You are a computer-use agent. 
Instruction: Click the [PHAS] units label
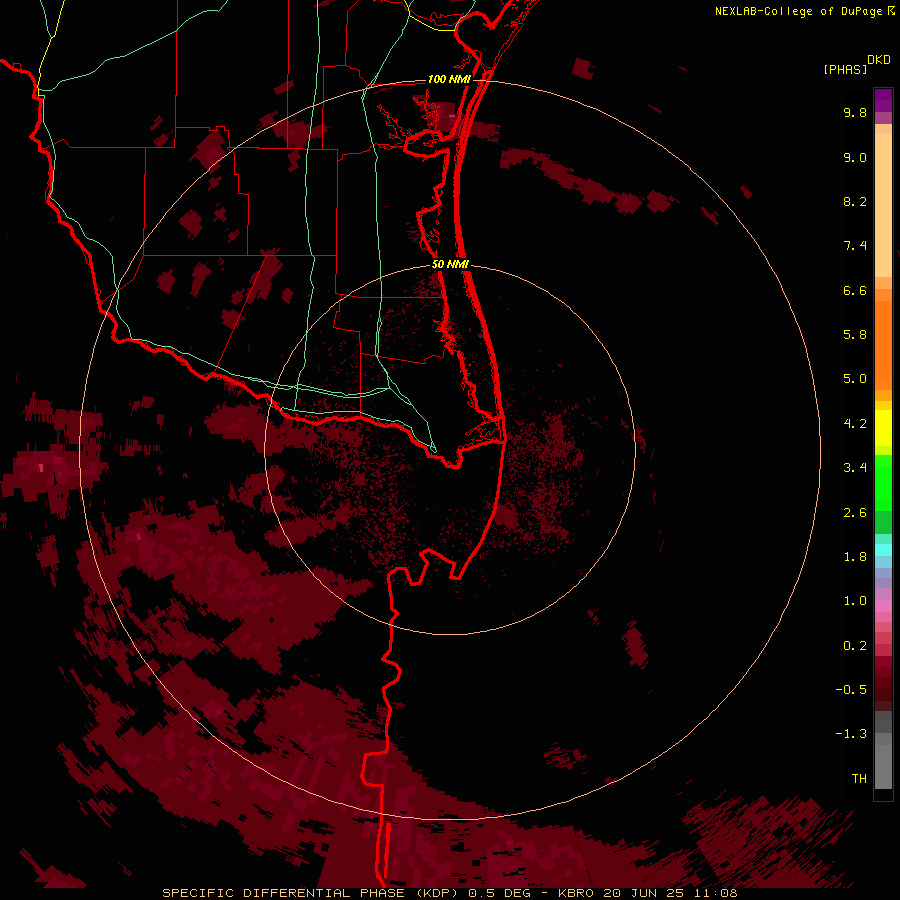click(x=845, y=69)
